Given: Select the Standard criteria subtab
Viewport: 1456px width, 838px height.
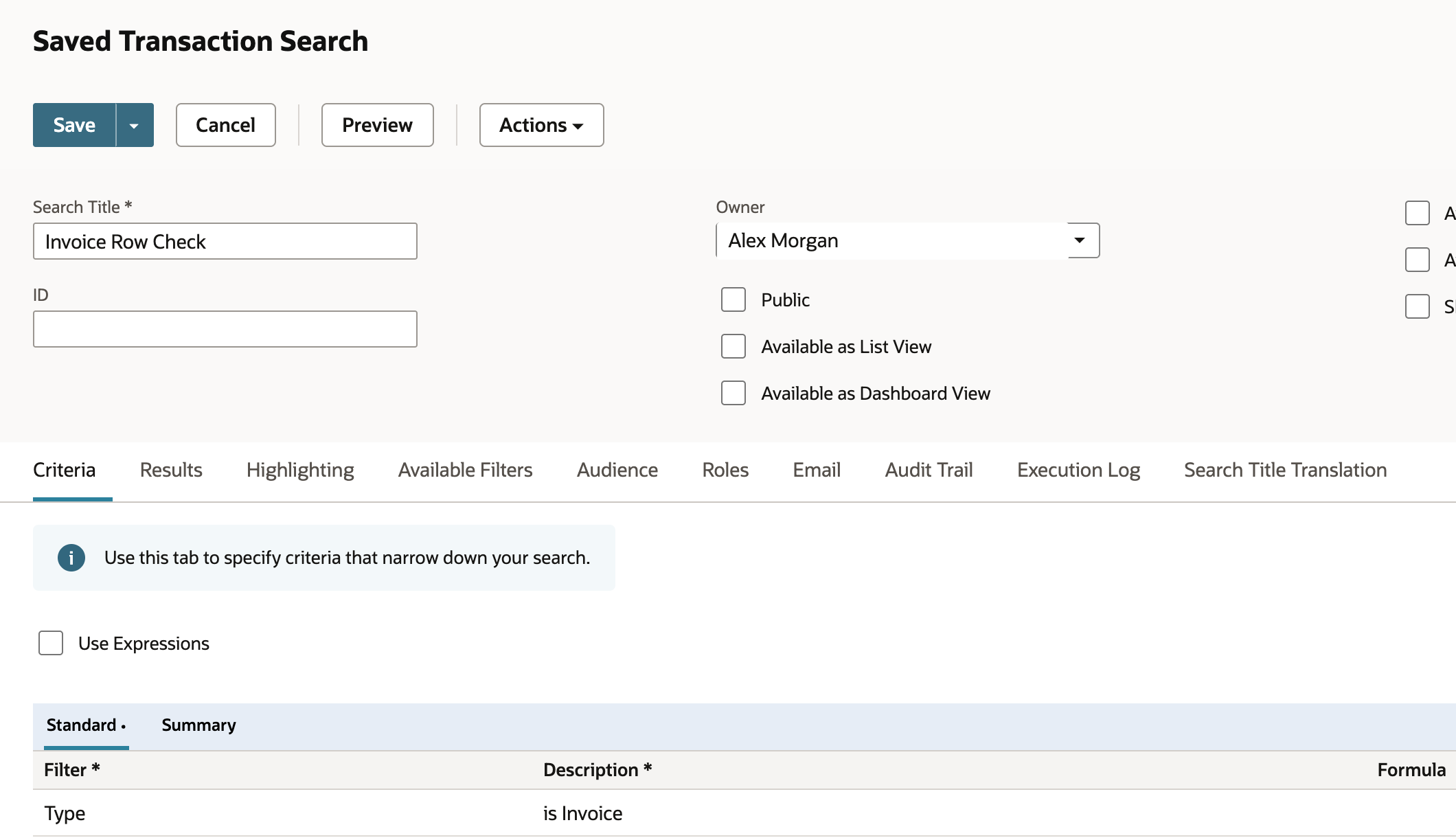Looking at the screenshot, I should tap(85, 725).
